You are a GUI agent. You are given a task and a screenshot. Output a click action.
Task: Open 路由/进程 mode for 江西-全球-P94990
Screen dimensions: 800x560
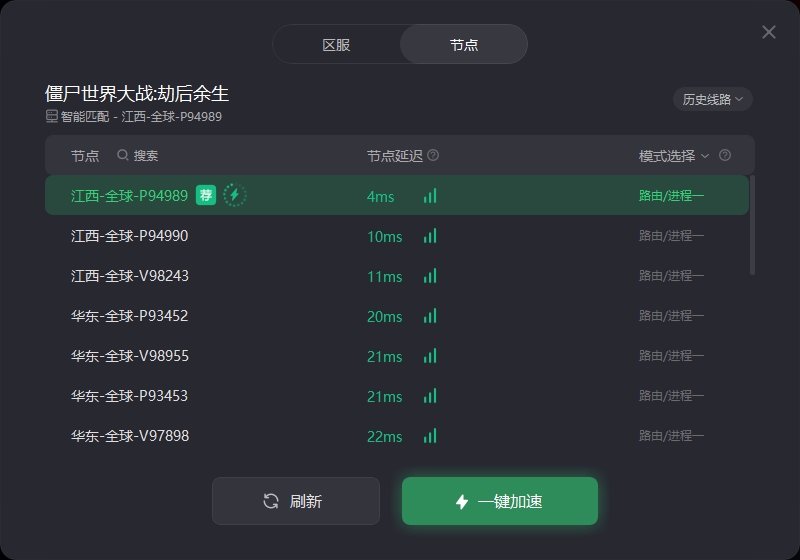[x=671, y=236]
